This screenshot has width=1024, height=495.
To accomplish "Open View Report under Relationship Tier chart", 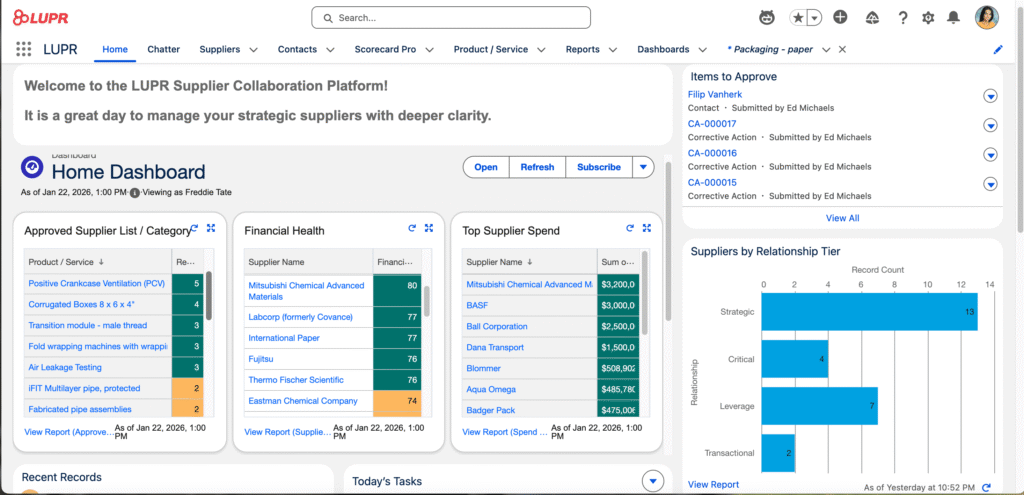I will pos(713,485).
